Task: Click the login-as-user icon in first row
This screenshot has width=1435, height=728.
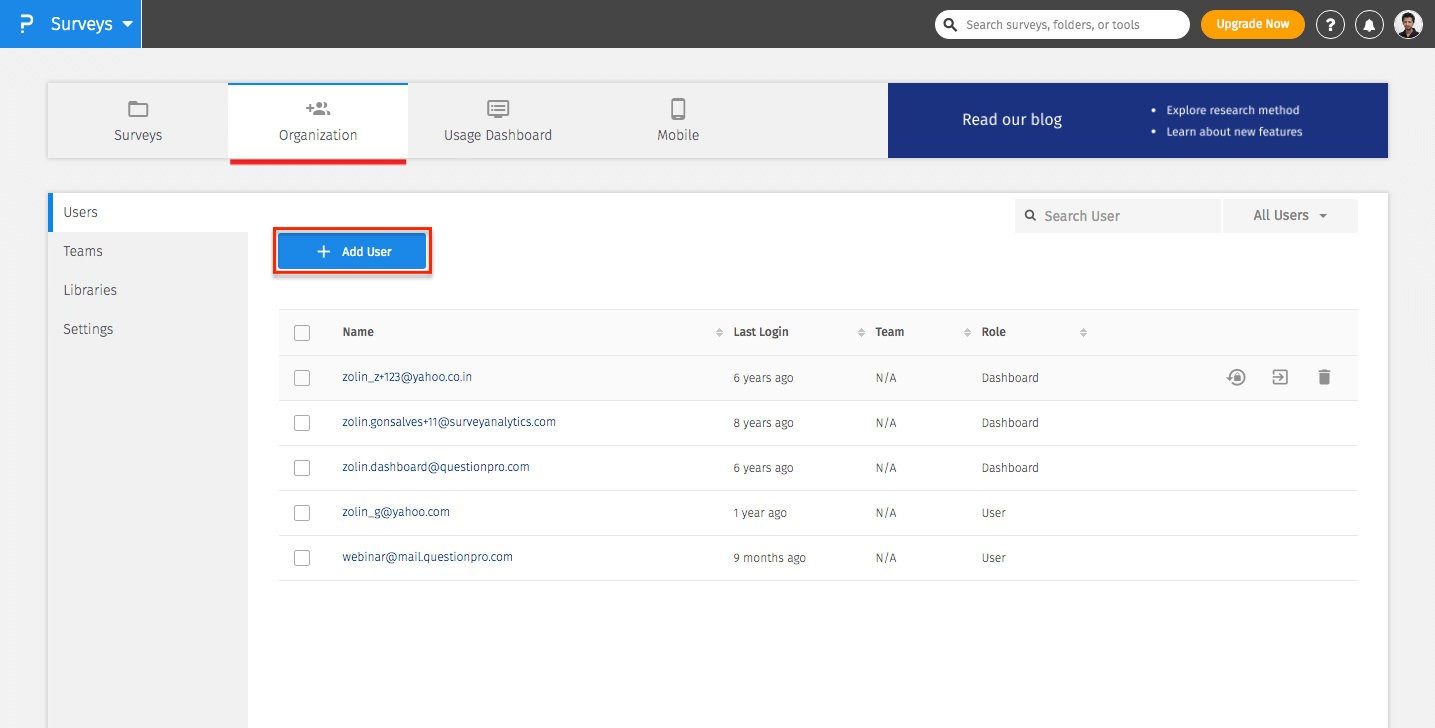Action: 1280,378
